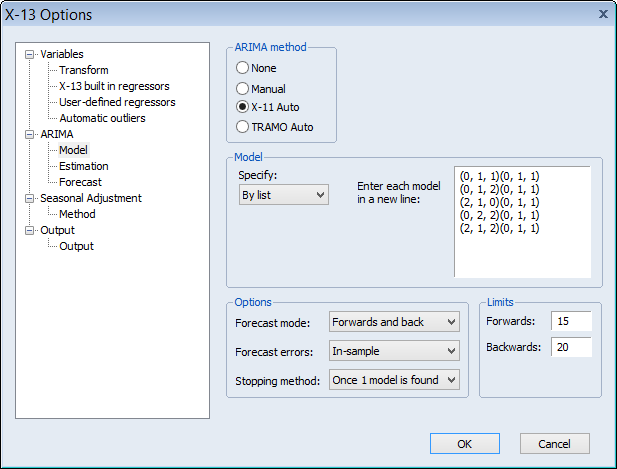Enable TRAMO Auto method
Image resolution: width=617 pixels, height=469 pixels.
click(242, 127)
